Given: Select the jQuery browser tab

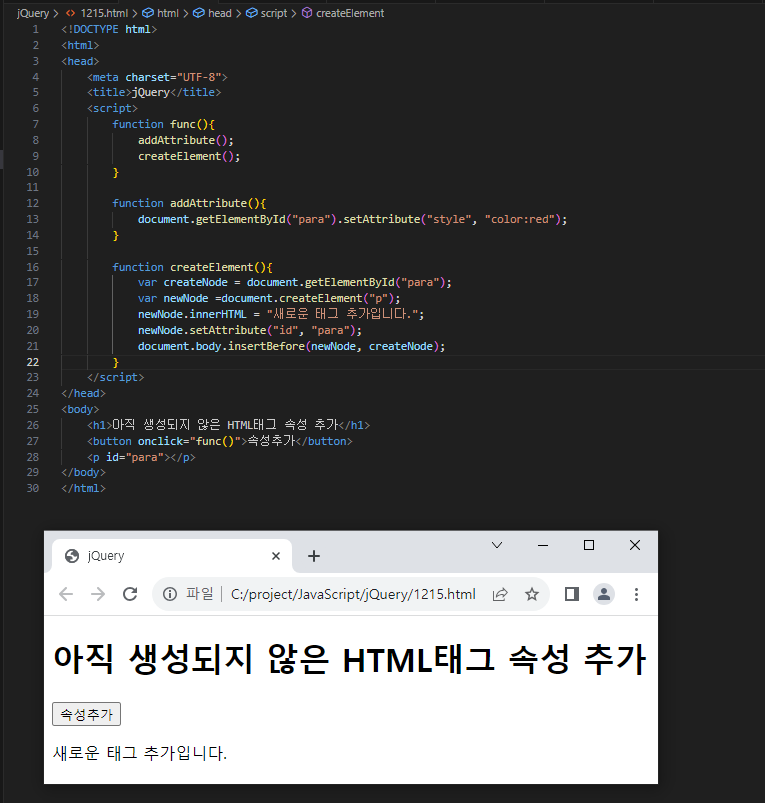Looking at the screenshot, I should coord(172,556).
